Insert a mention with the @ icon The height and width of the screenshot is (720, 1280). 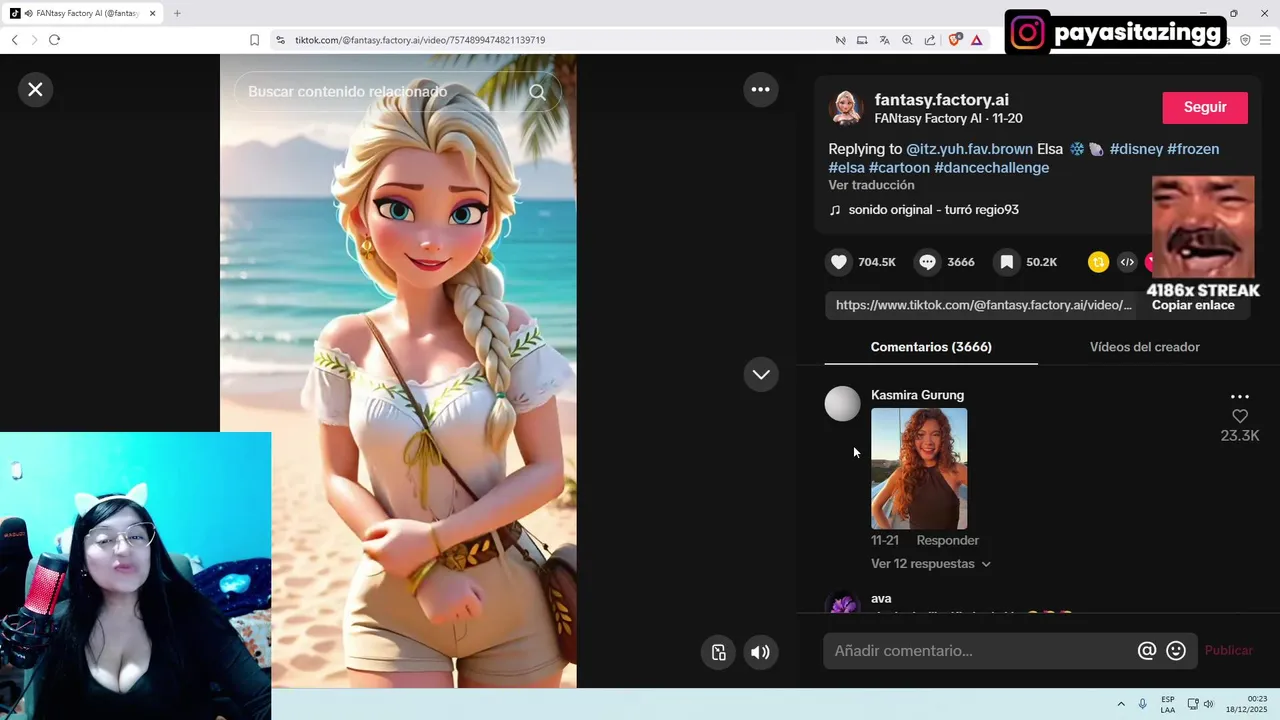click(x=1147, y=651)
